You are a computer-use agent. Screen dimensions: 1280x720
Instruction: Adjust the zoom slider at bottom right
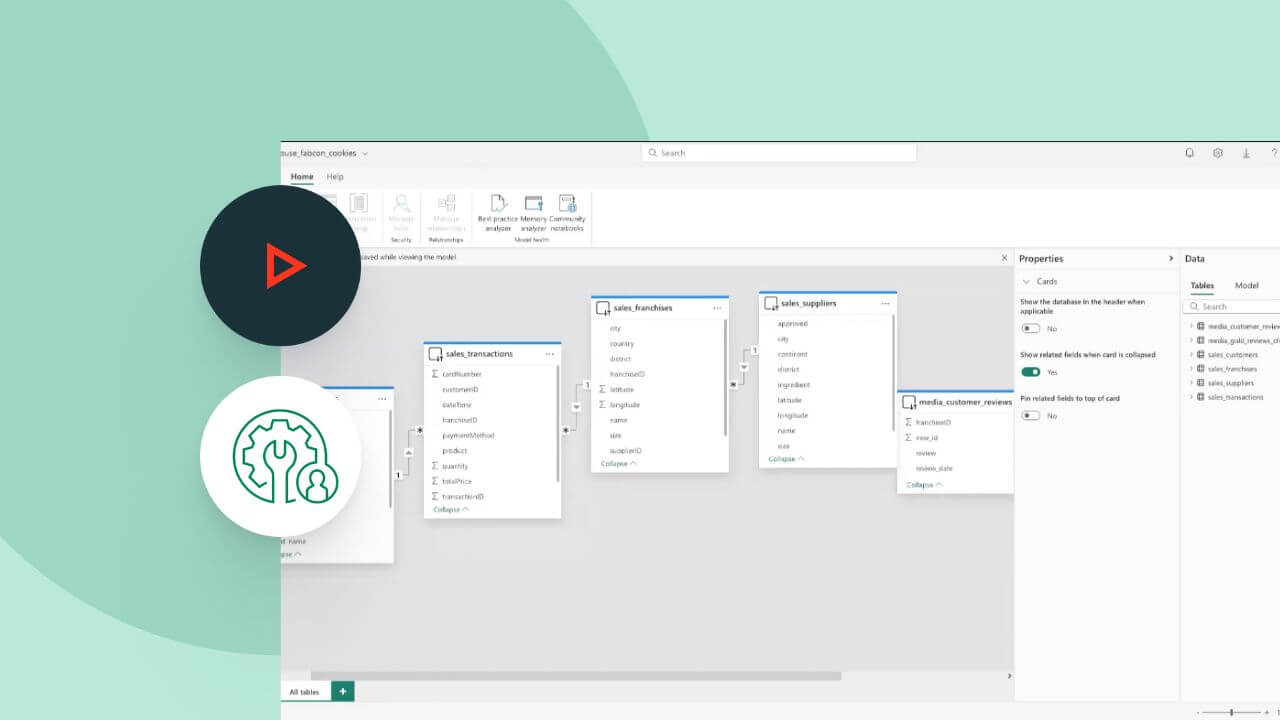tap(1231, 712)
